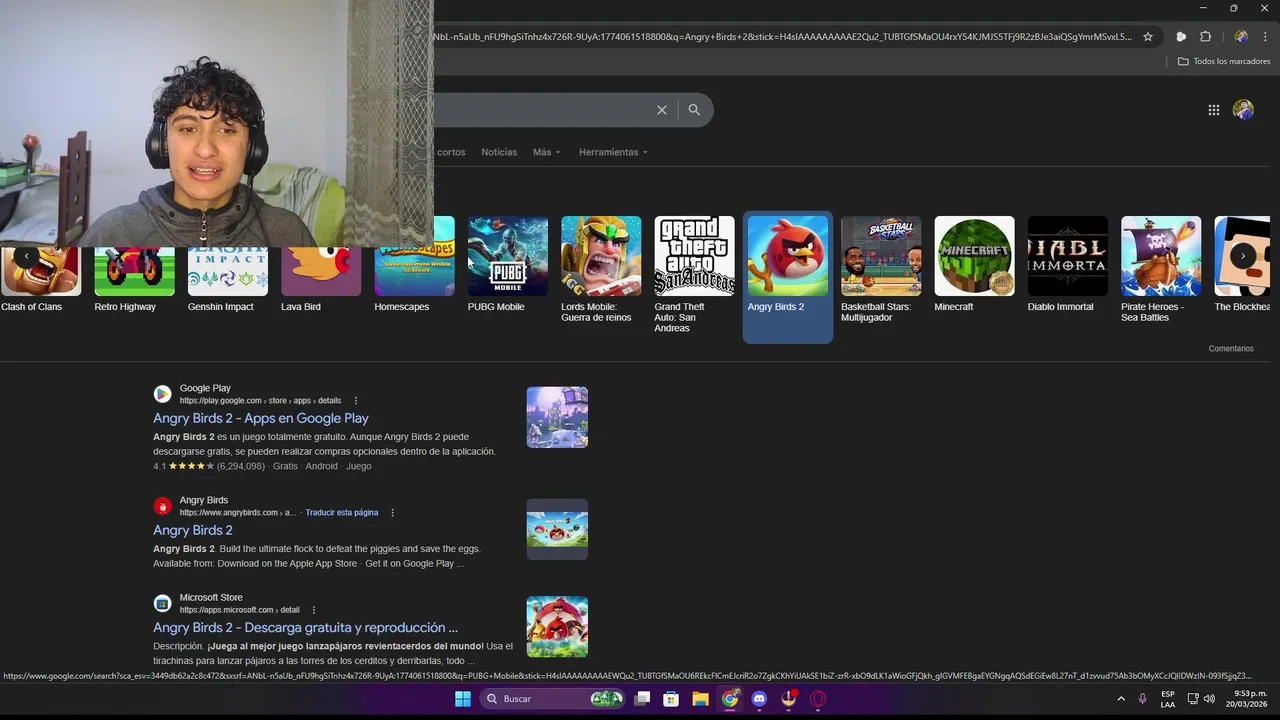Select the Minecraft game card
1280x720 pixels.
coord(974,265)
